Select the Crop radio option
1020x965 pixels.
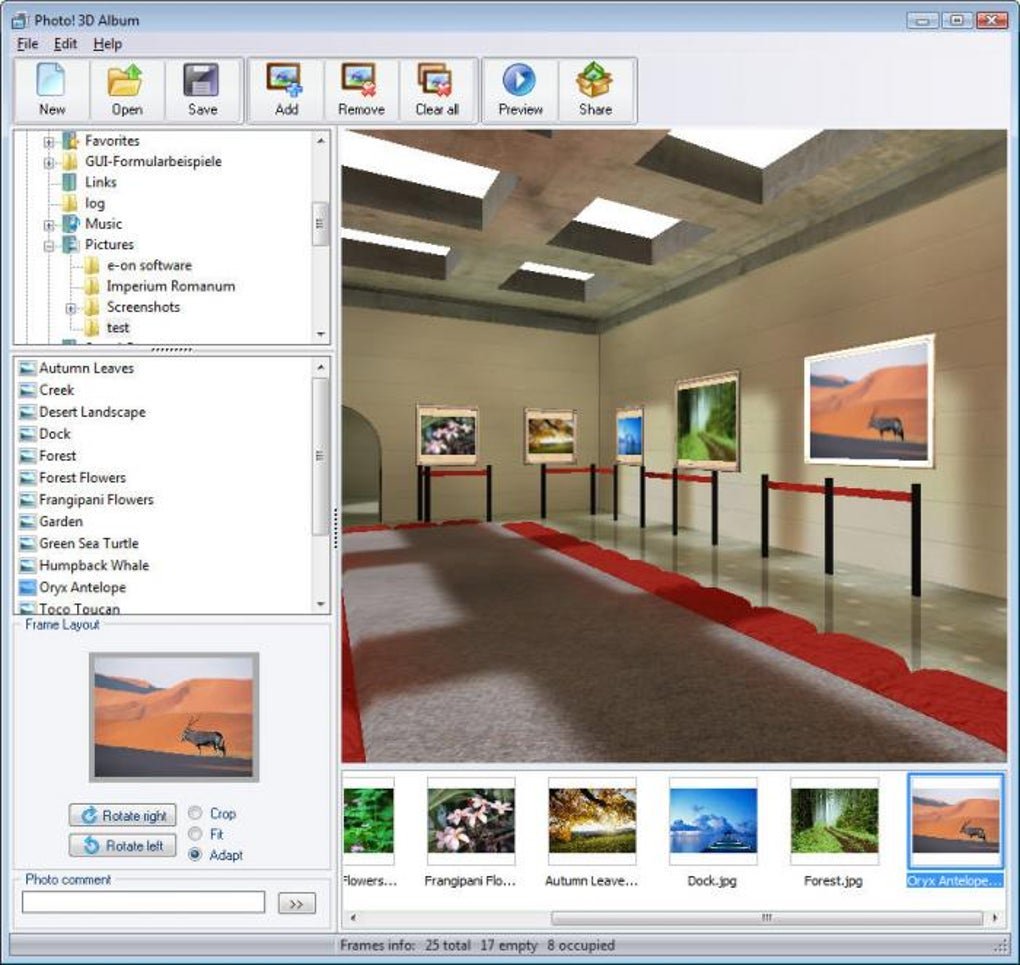pyautogui.click(x=195, y=813)
